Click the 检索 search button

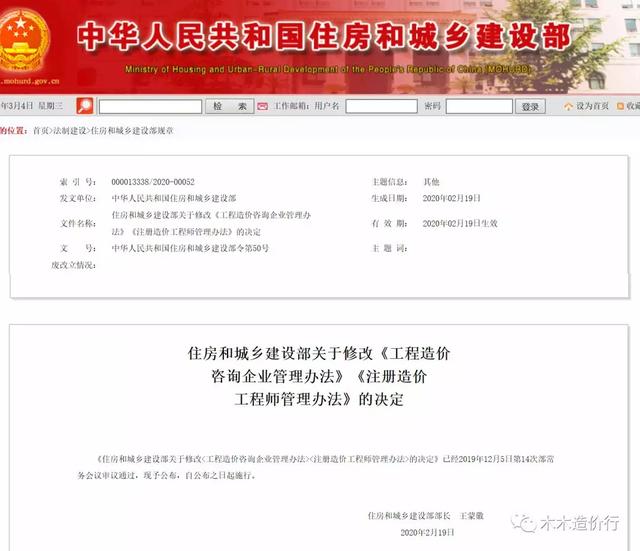(x=230, y=107)
